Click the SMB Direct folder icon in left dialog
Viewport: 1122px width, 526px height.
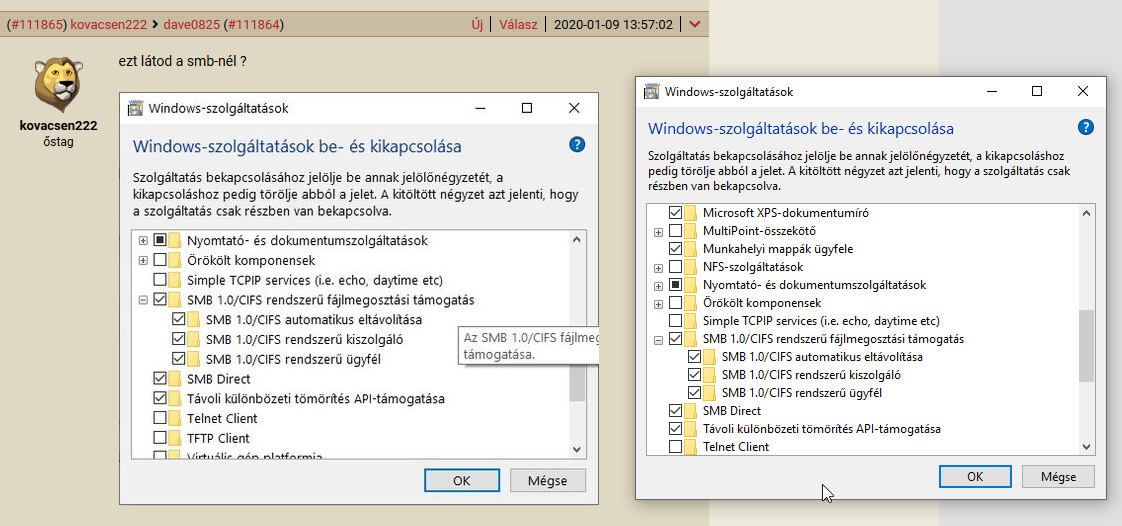click(x=175, y=378)
